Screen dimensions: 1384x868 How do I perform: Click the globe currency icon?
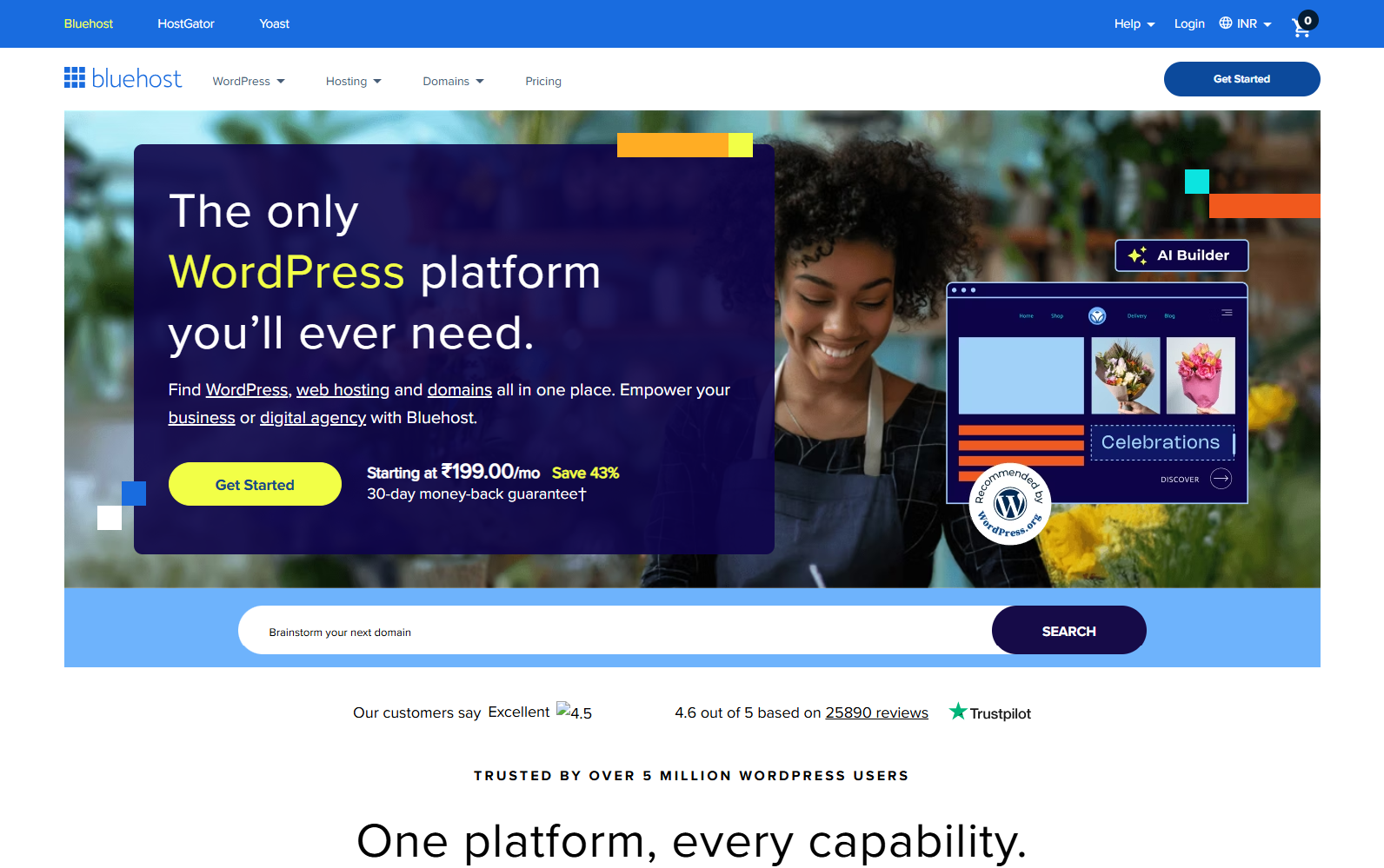pyautogui.click(x=1226, y=23)
